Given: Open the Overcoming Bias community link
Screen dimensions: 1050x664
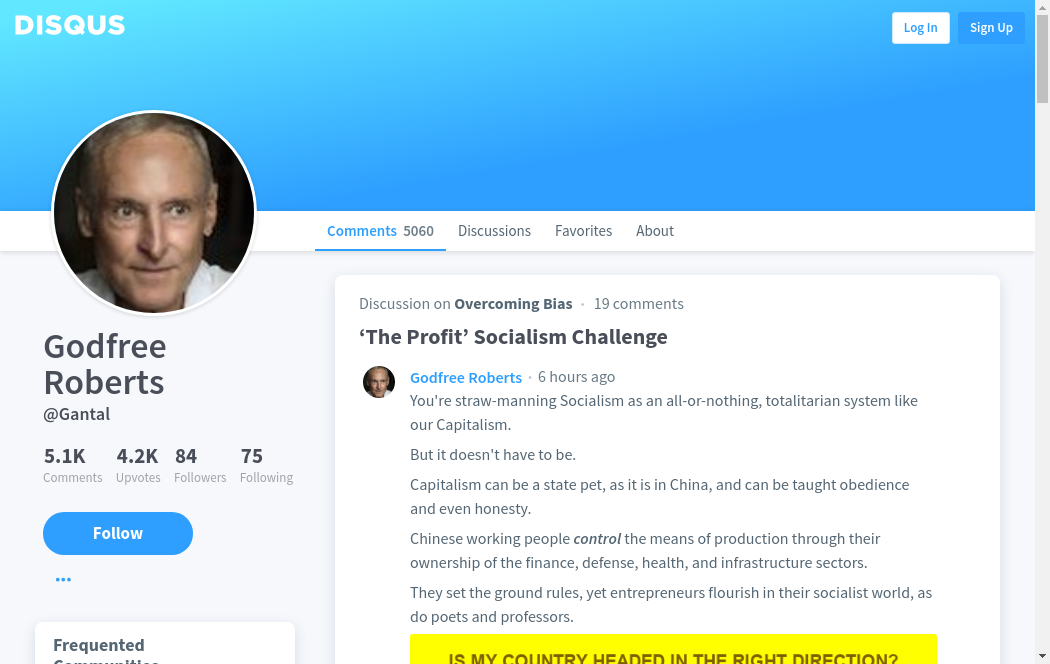Looking at the screenshot, I should (x=513, y=304).
